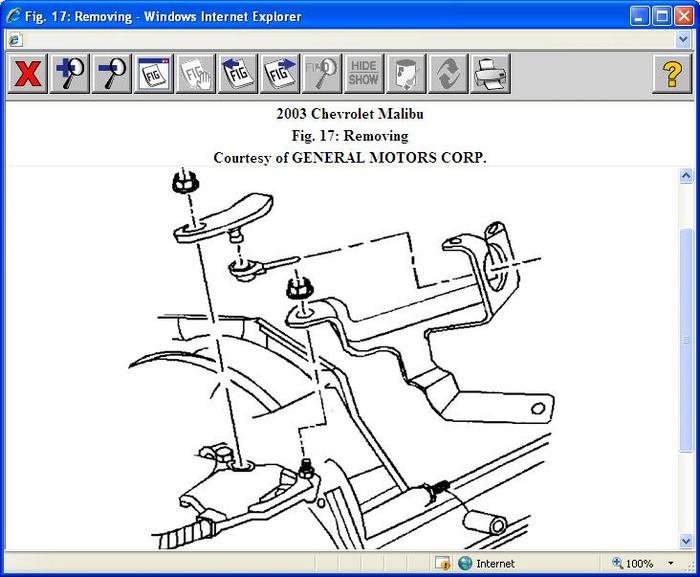Click the grayed FIG hand pointer icon

click(196, 73)
